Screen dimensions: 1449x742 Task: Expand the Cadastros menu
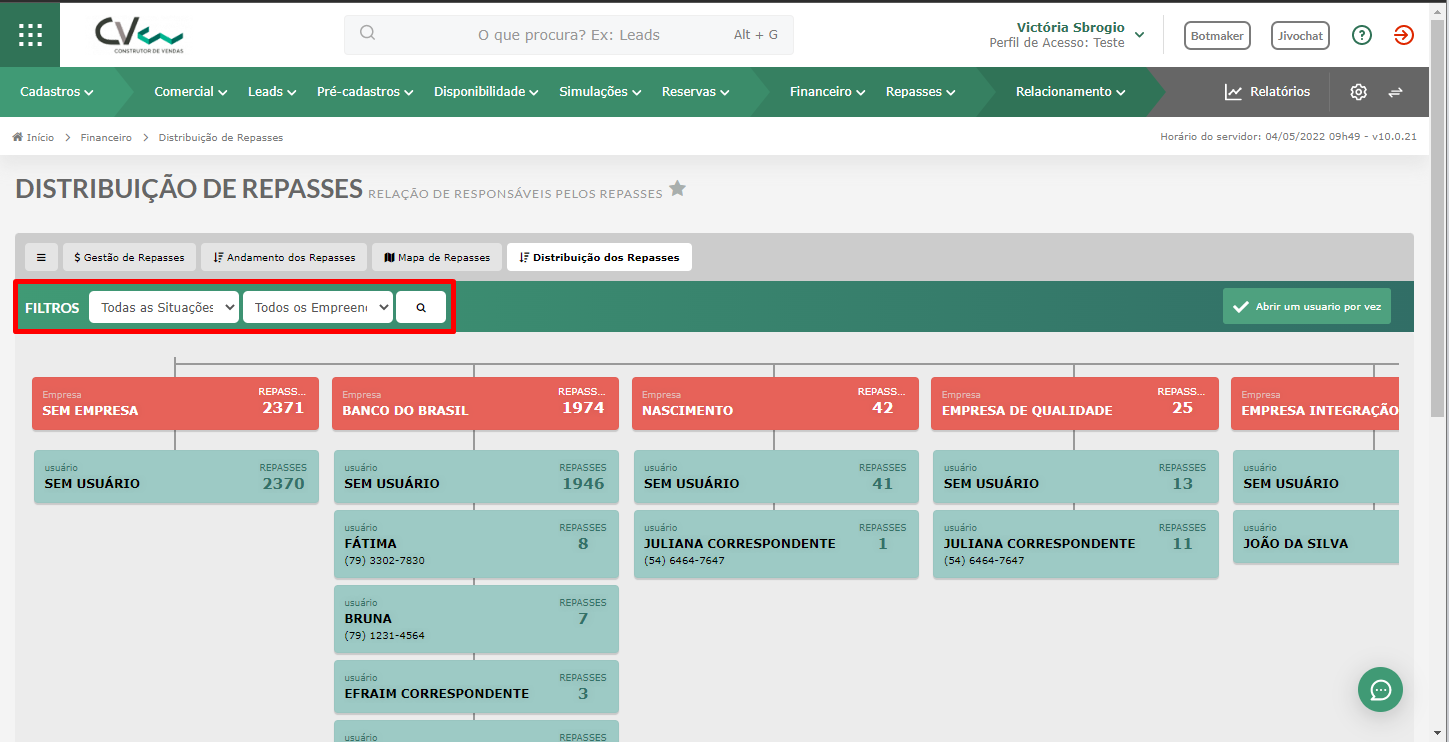pyautogui.click(x=57, y=92)
